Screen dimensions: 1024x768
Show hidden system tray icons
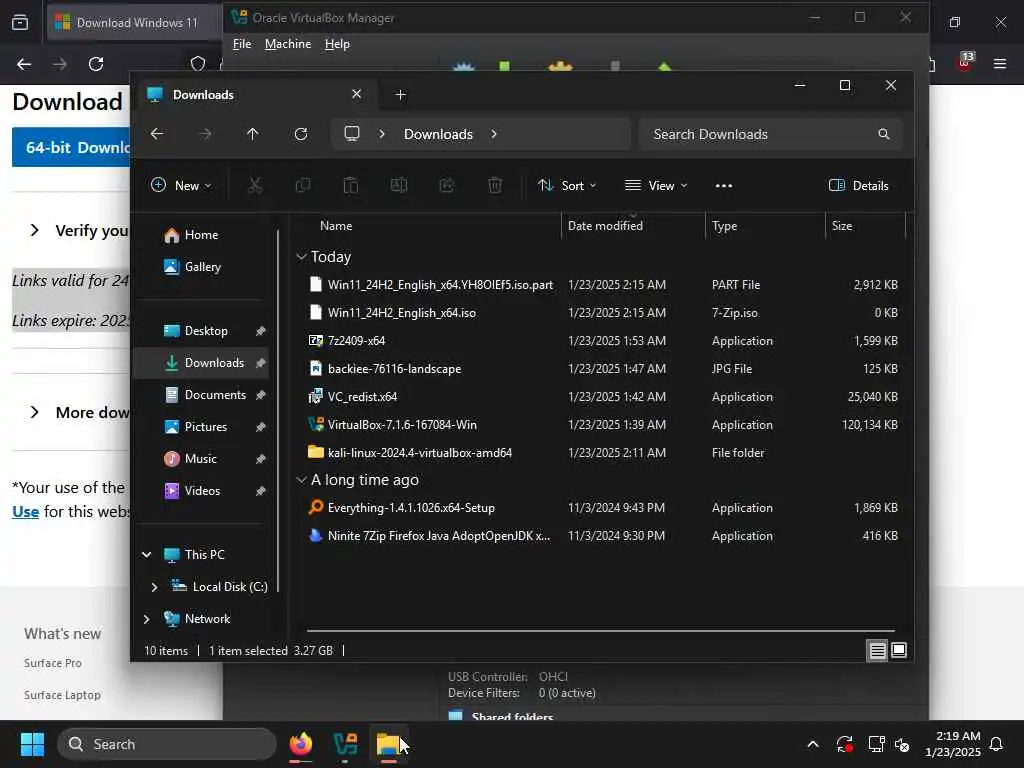(x=813, y=744)
